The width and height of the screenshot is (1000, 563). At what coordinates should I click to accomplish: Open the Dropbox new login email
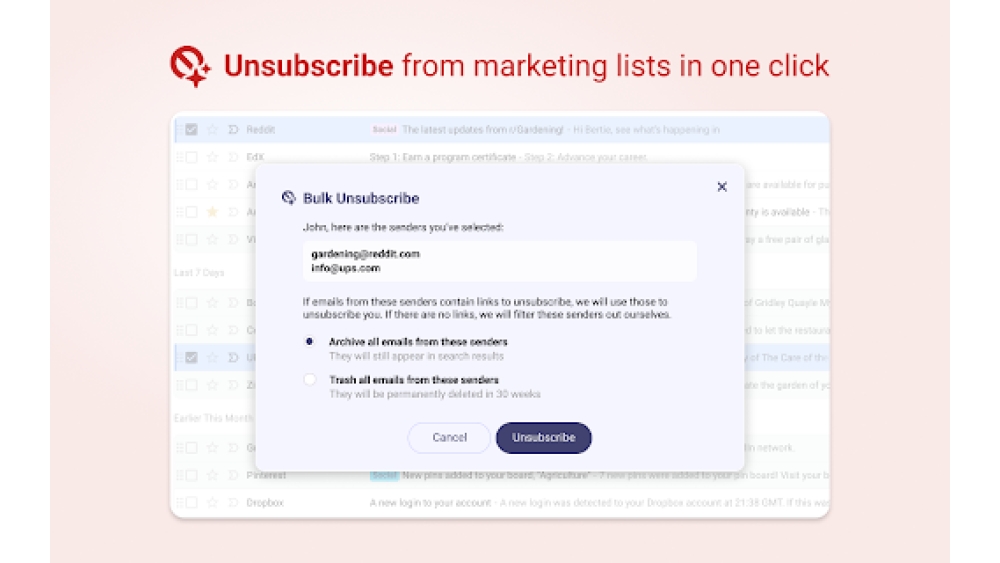[x=430, y=503]
